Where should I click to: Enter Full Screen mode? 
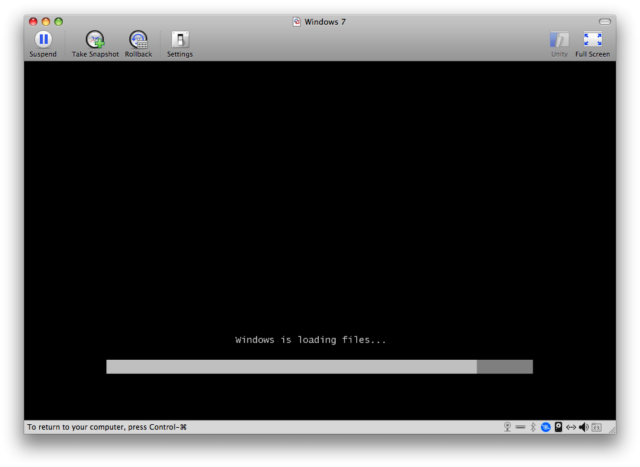pos(593,44)
